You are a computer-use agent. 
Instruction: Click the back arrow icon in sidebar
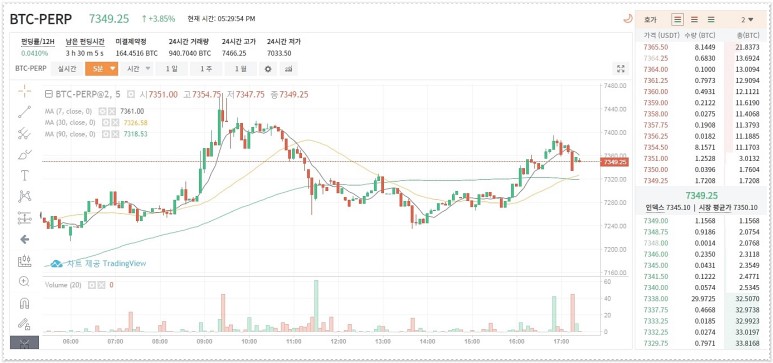click(24, 239)
